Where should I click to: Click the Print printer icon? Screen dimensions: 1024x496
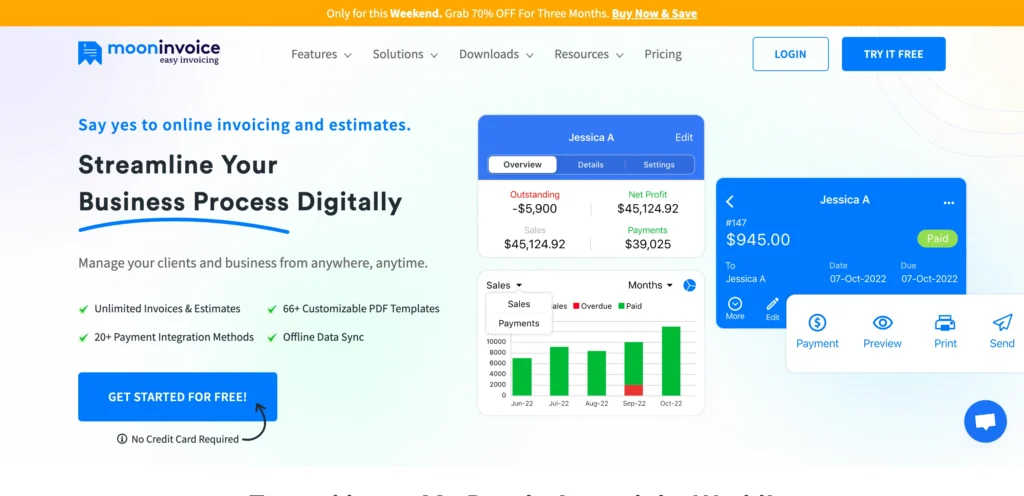pos(945,322)
